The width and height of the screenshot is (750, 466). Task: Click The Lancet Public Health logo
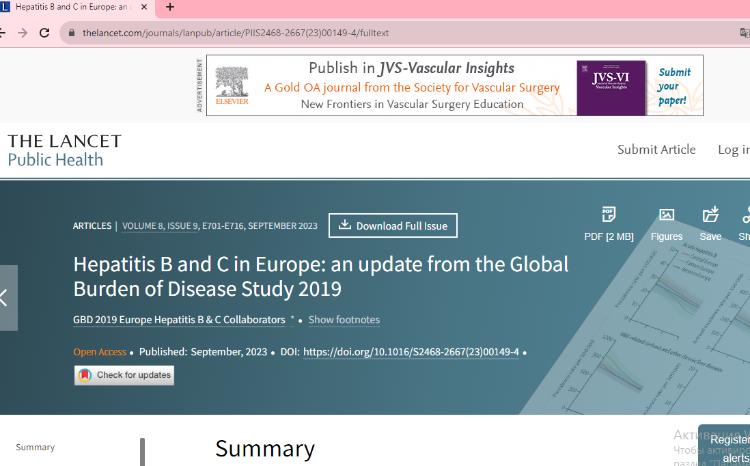coord(64,150)
